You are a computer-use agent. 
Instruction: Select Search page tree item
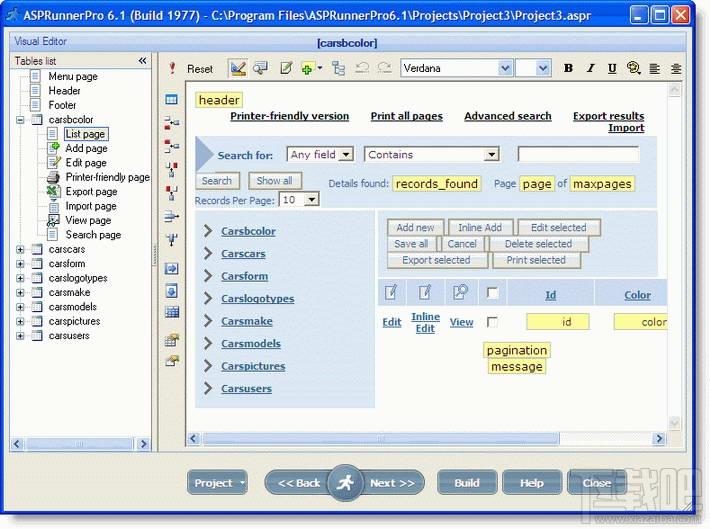pyautogui.click(x=93, y=235)
